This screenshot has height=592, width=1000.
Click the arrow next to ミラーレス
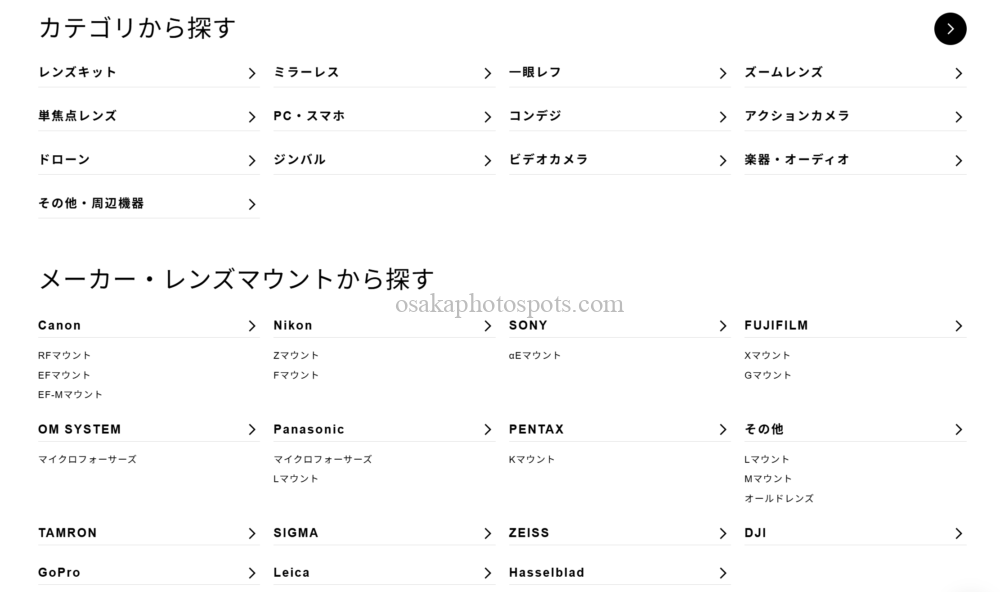(488, 73)
